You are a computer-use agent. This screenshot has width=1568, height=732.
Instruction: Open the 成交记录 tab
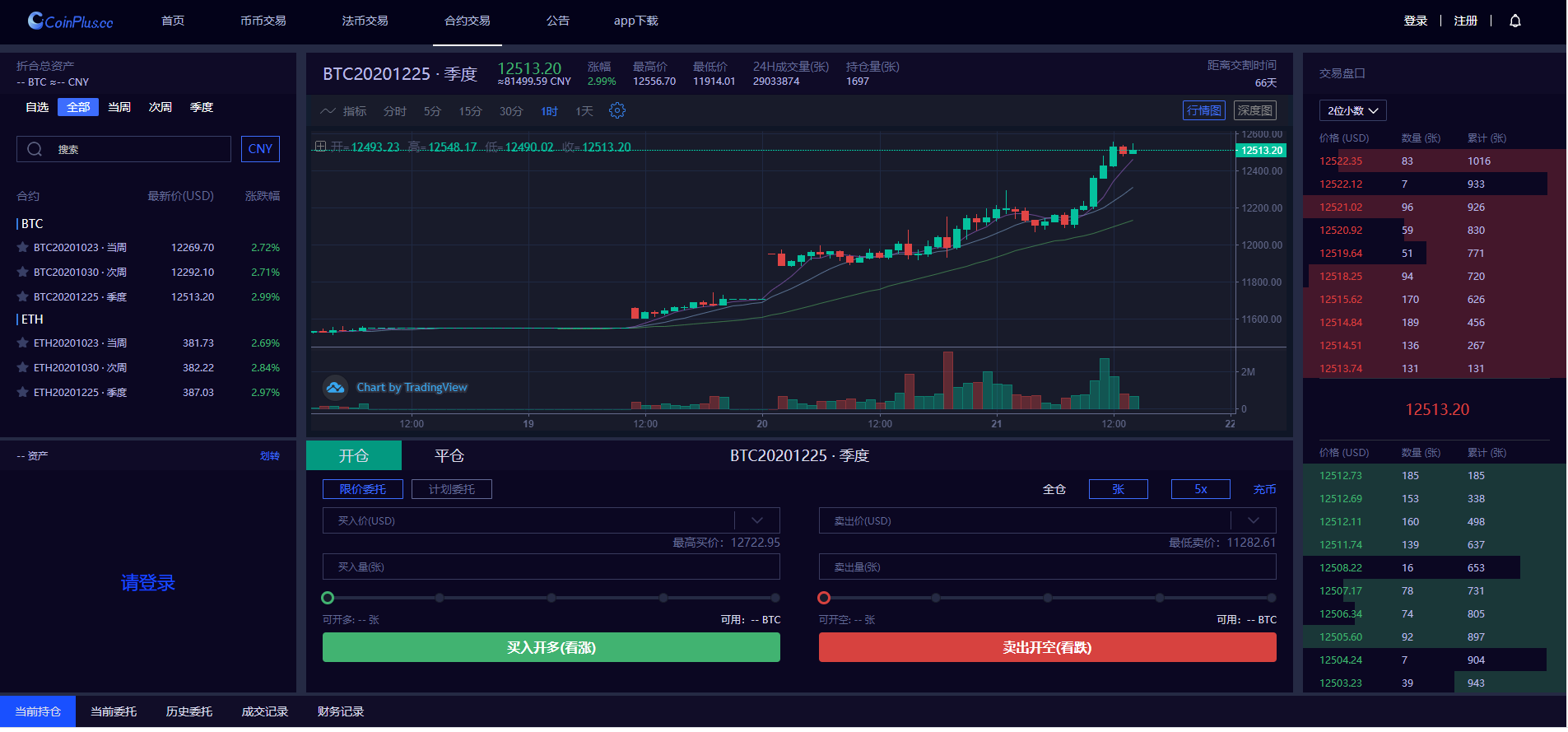point(265,711)
